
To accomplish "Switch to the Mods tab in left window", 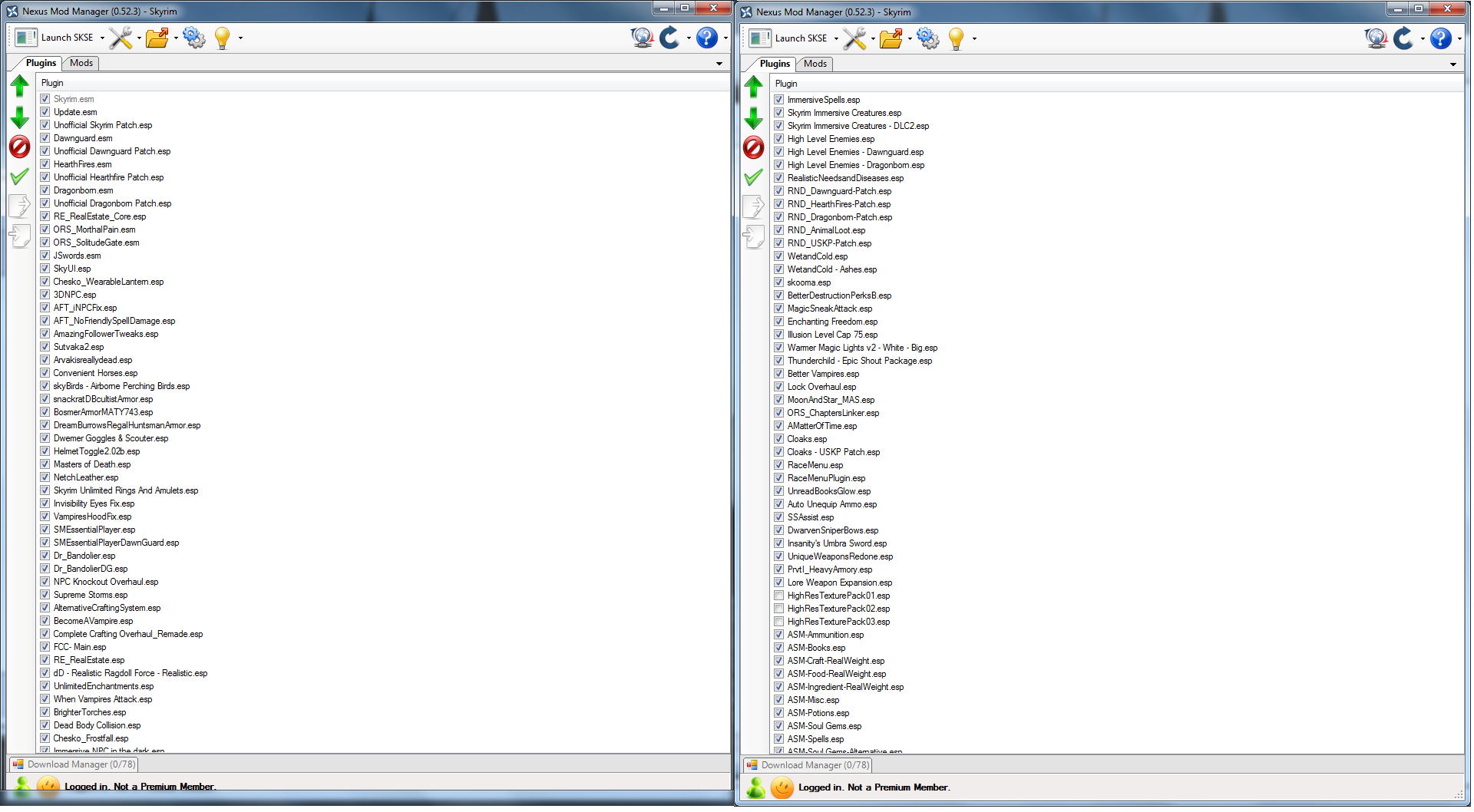I will pyautogui.click(x=81, y=63).
